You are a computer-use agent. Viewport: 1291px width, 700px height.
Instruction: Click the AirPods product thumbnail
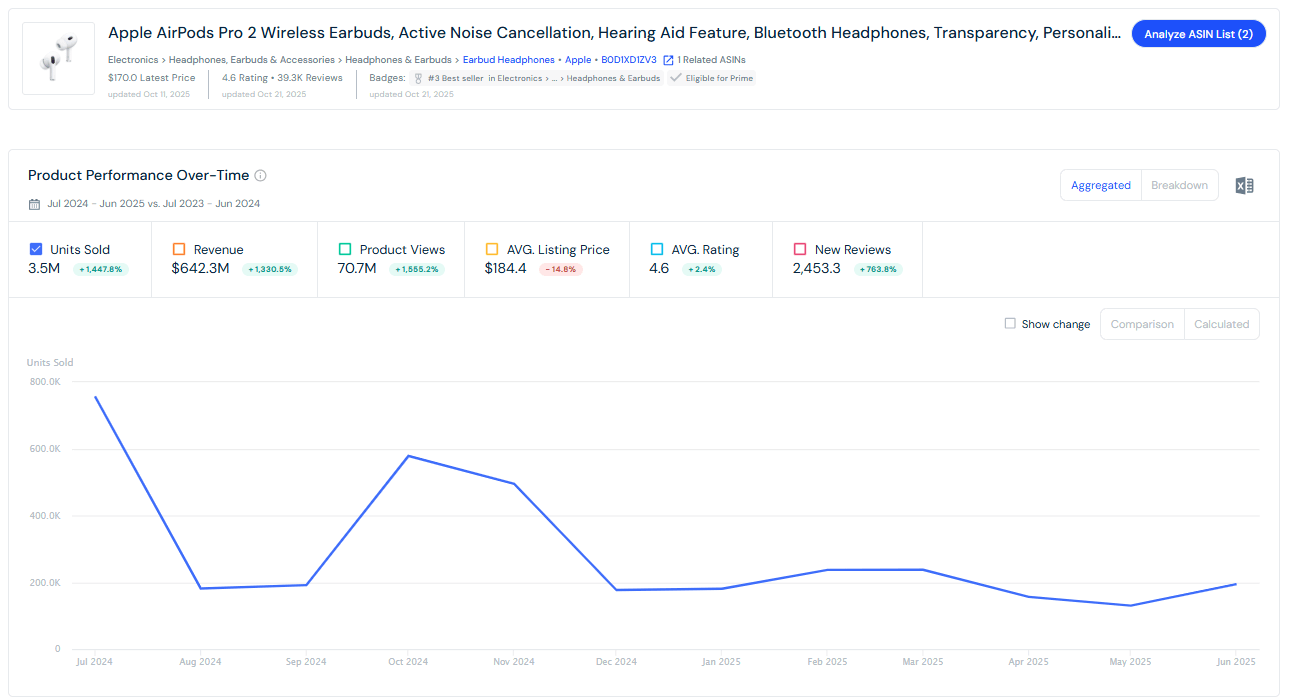[57, 58]
